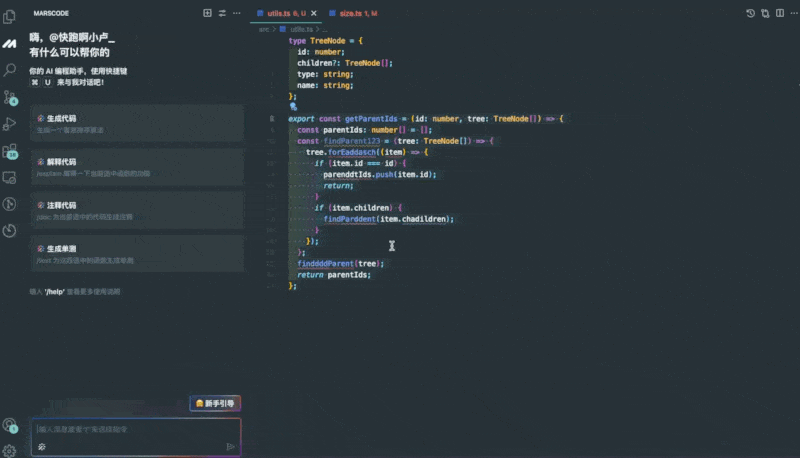The width and height of the screenshot is (800, 458).
Task: Click the MARSCODE panel title
Action: (x=51, y=13)
